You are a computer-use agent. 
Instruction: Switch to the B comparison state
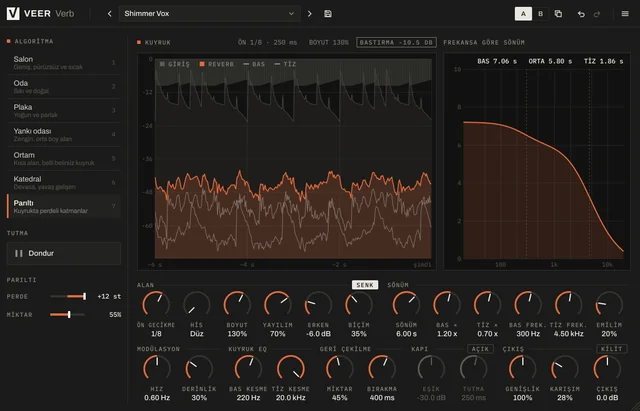coord(540,13)
